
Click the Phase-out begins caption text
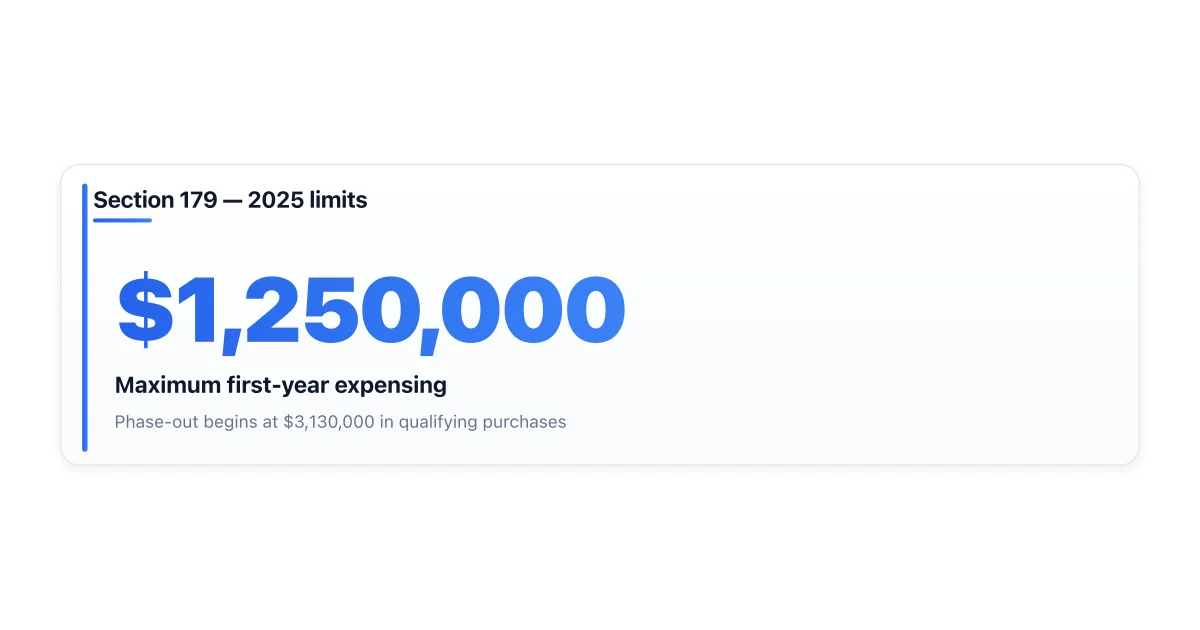tap(340, 422)
